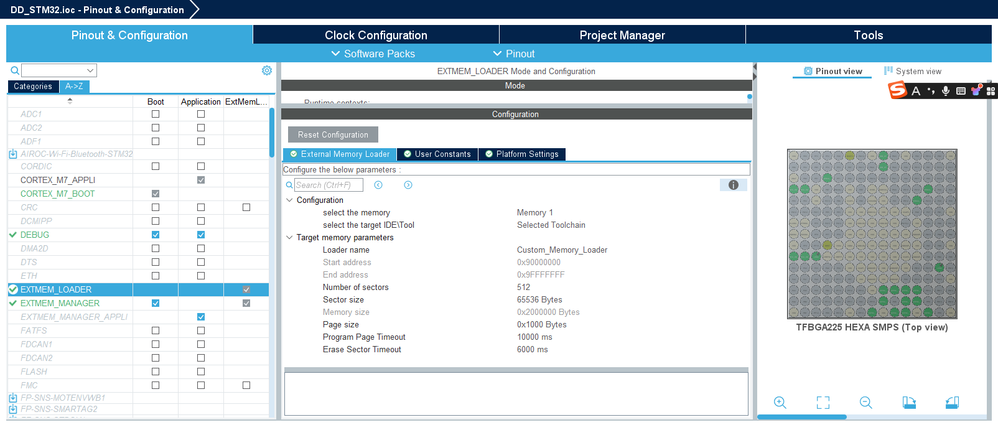Click Reset Configuration button
The image size is (998, 427).
(333, 135)
